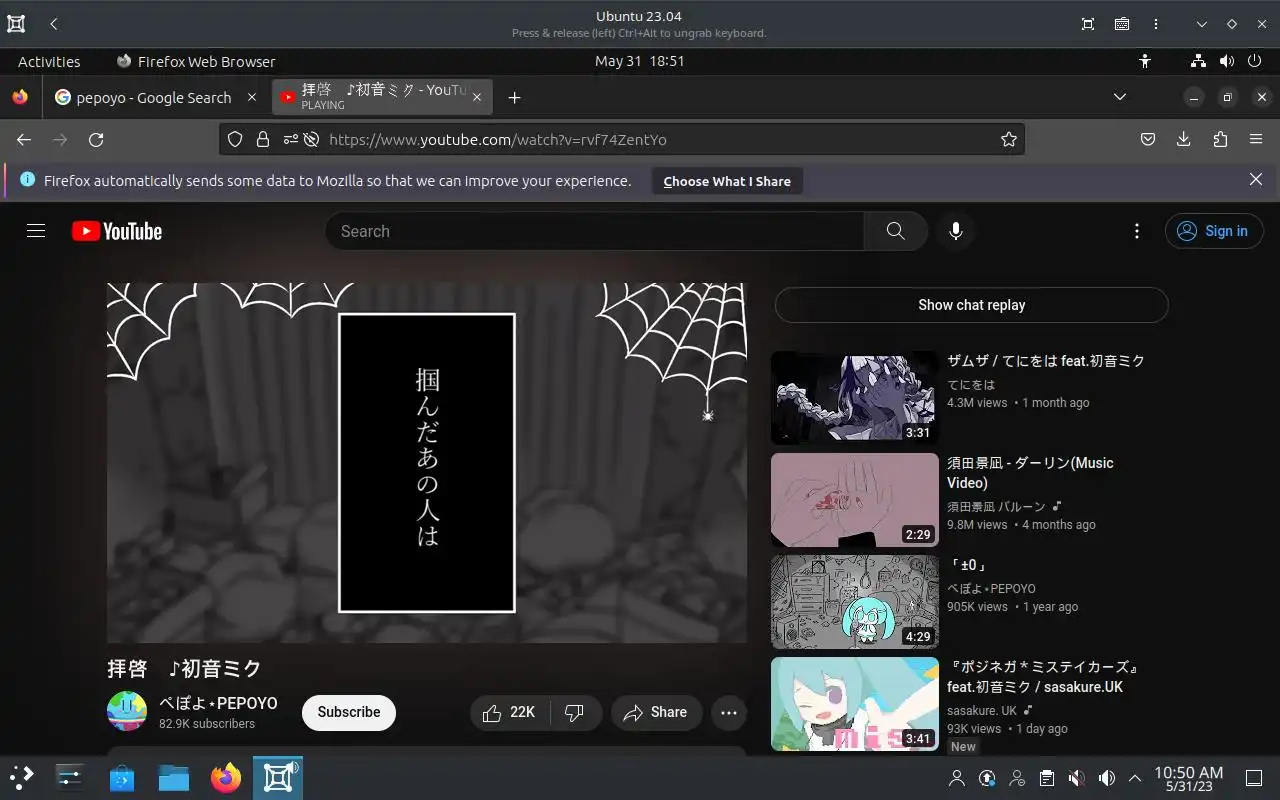The height and width of the screenshot is (800, 1280).
Task: Go to the YouTube home logo
Action: coord(117,231)
